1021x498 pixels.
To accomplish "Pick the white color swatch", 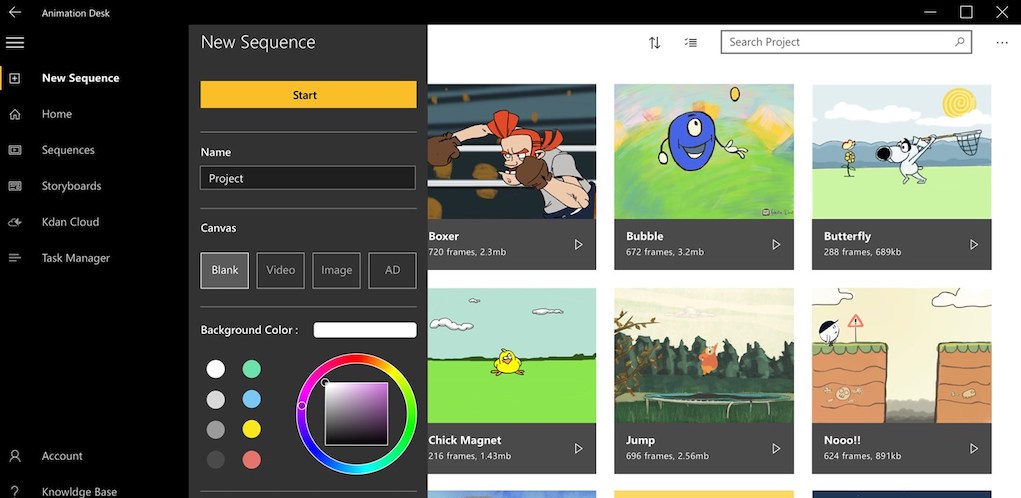I will (x=216, y=370).
